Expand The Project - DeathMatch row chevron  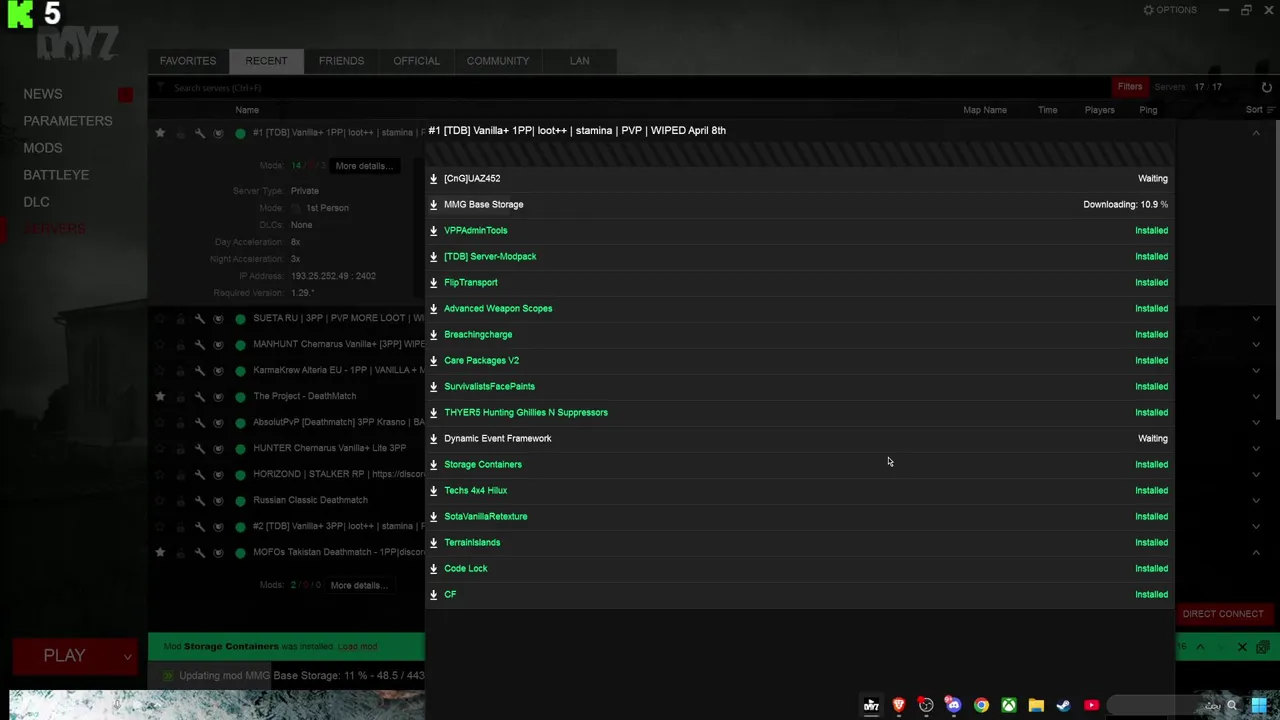1256,396
